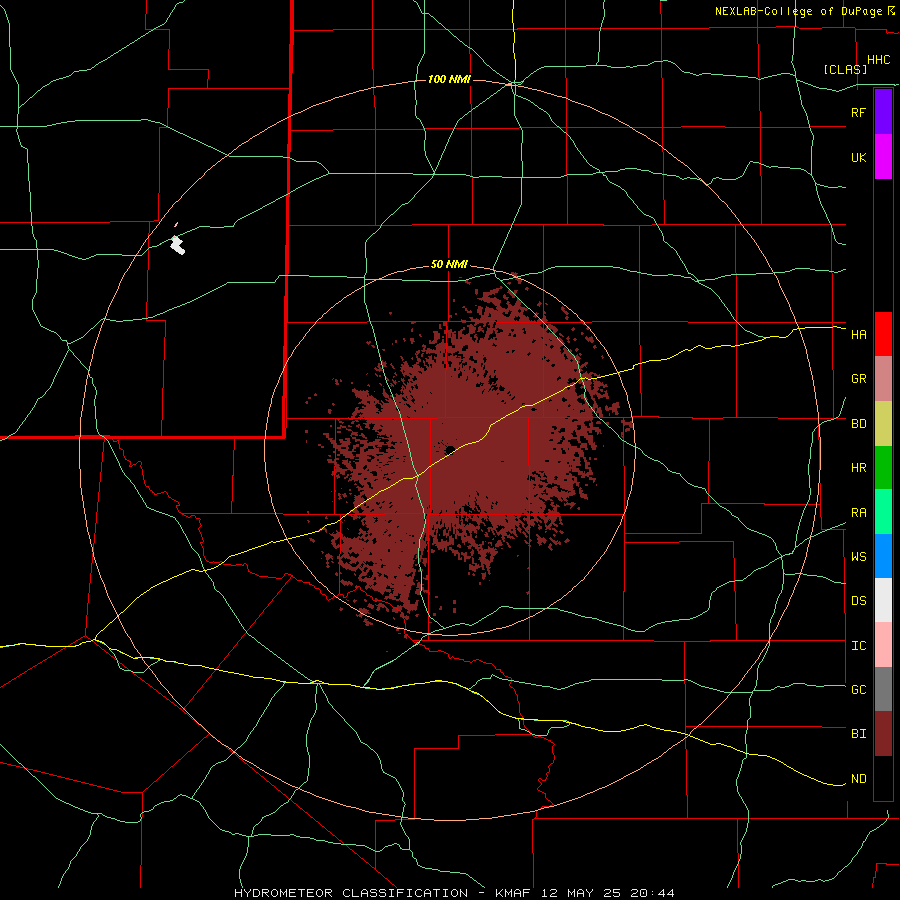Click the brown BI legend swatch
The height and width of the screenshot is (900, 900).
(883, 734)
